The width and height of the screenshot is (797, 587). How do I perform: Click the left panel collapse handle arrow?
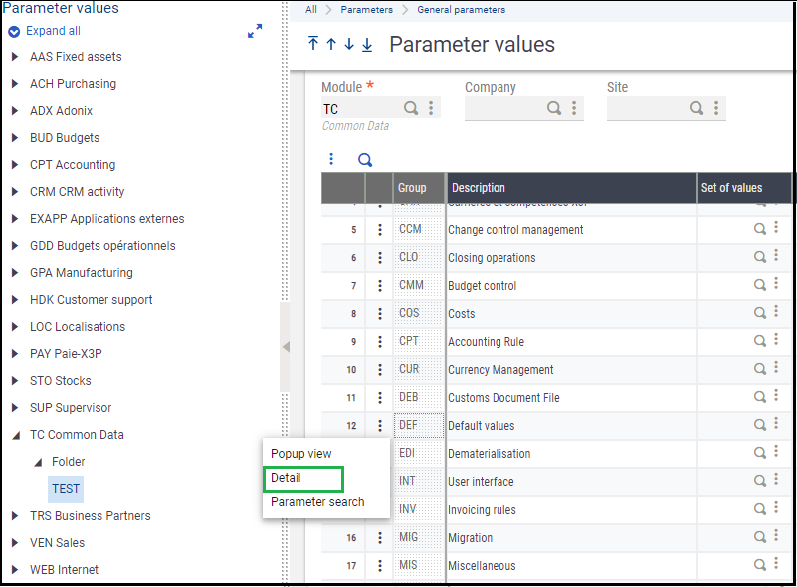[286, 347]
